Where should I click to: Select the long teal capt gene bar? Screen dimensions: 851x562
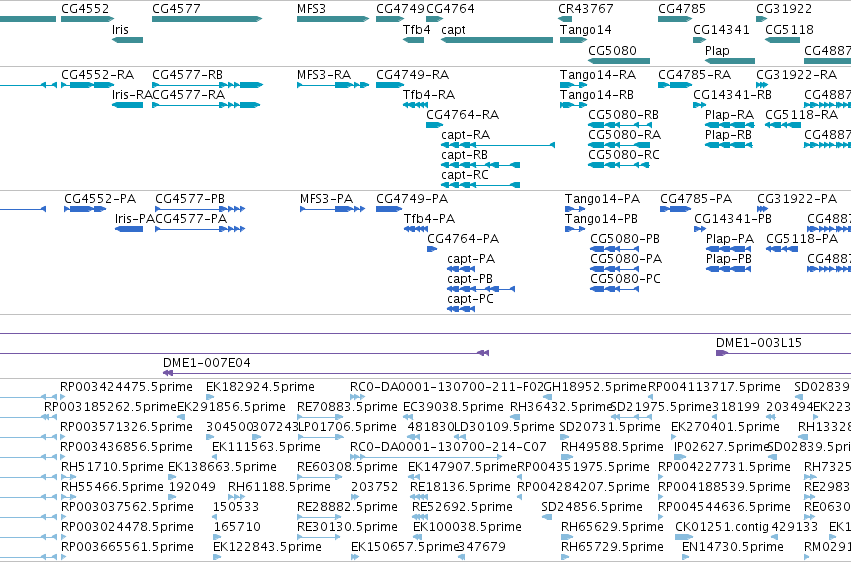[x=497, y=40]
